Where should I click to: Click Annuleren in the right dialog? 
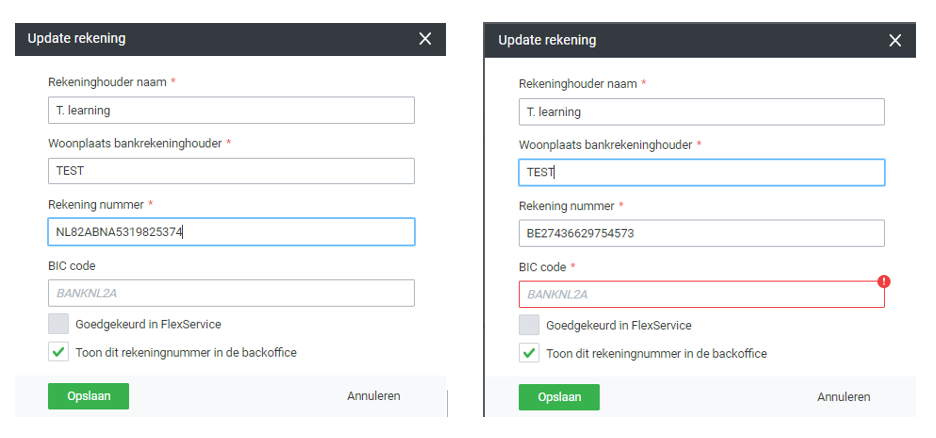coord(843,397)
